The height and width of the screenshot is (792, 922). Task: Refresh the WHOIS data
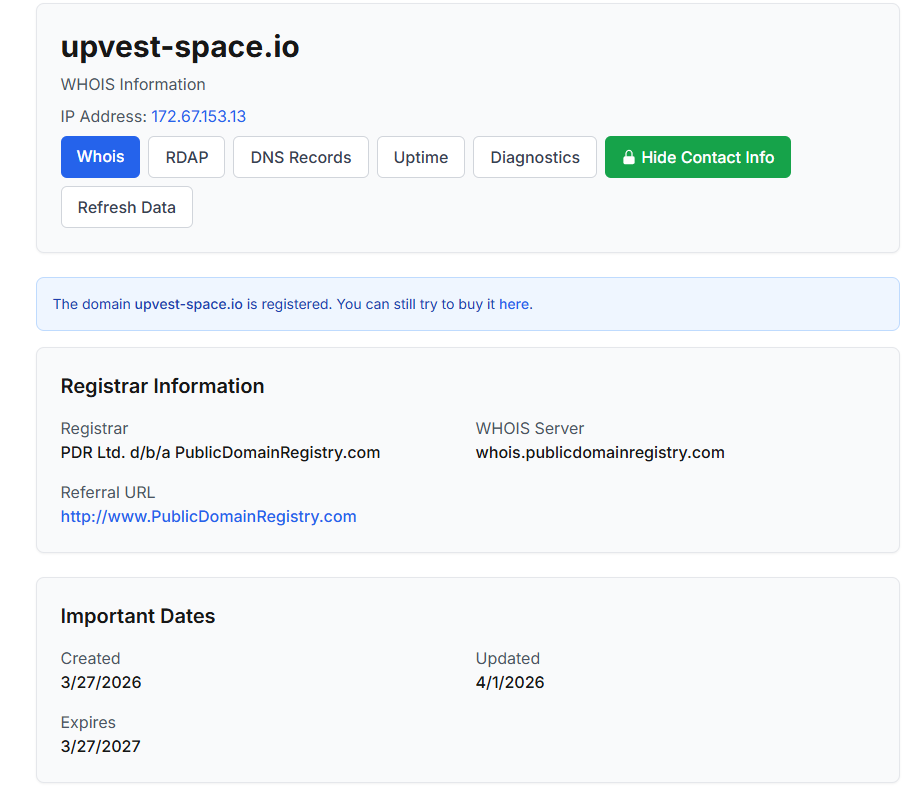tap(126, 207)
